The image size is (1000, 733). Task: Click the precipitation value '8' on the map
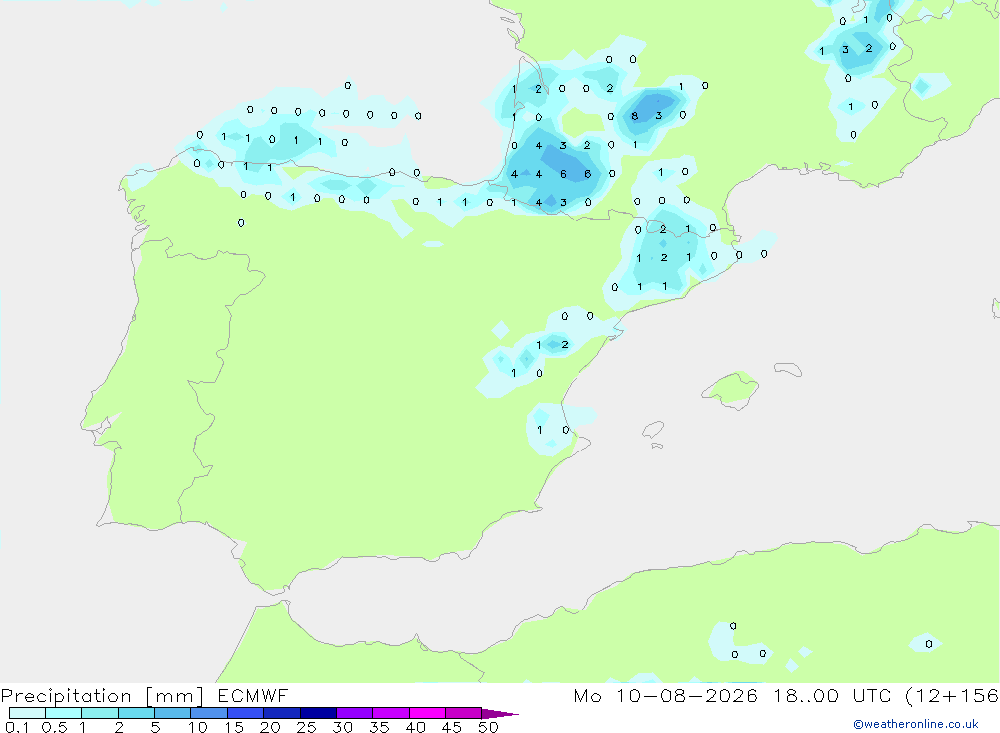pyautogui.click(x=635, y=116)
